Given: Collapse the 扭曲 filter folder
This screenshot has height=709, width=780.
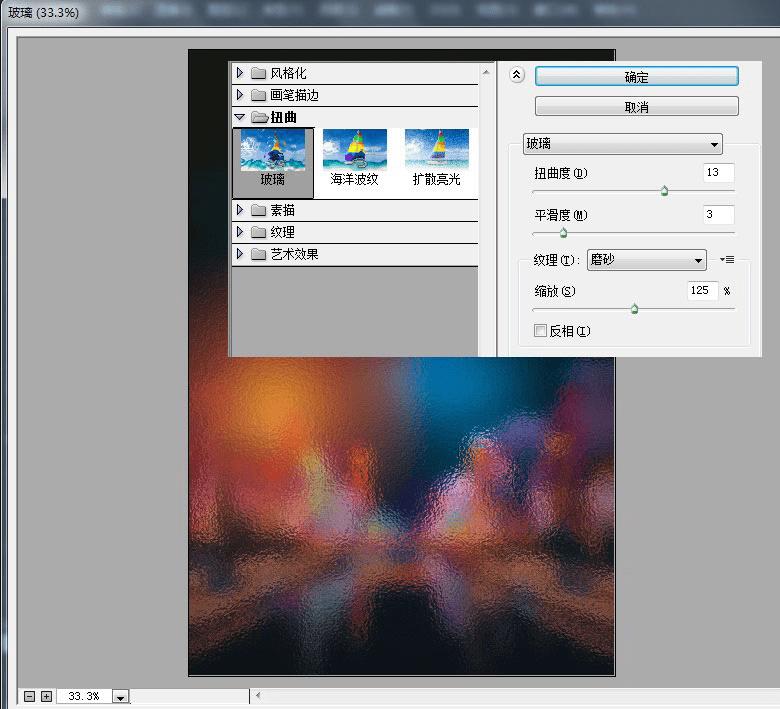Looking at the screenshot, I should tap(240, 117).
